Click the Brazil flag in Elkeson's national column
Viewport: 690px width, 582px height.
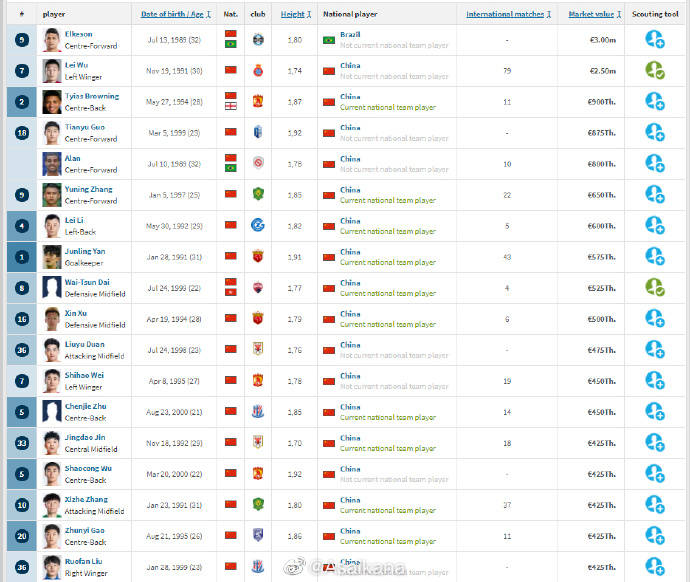(328, 39)
